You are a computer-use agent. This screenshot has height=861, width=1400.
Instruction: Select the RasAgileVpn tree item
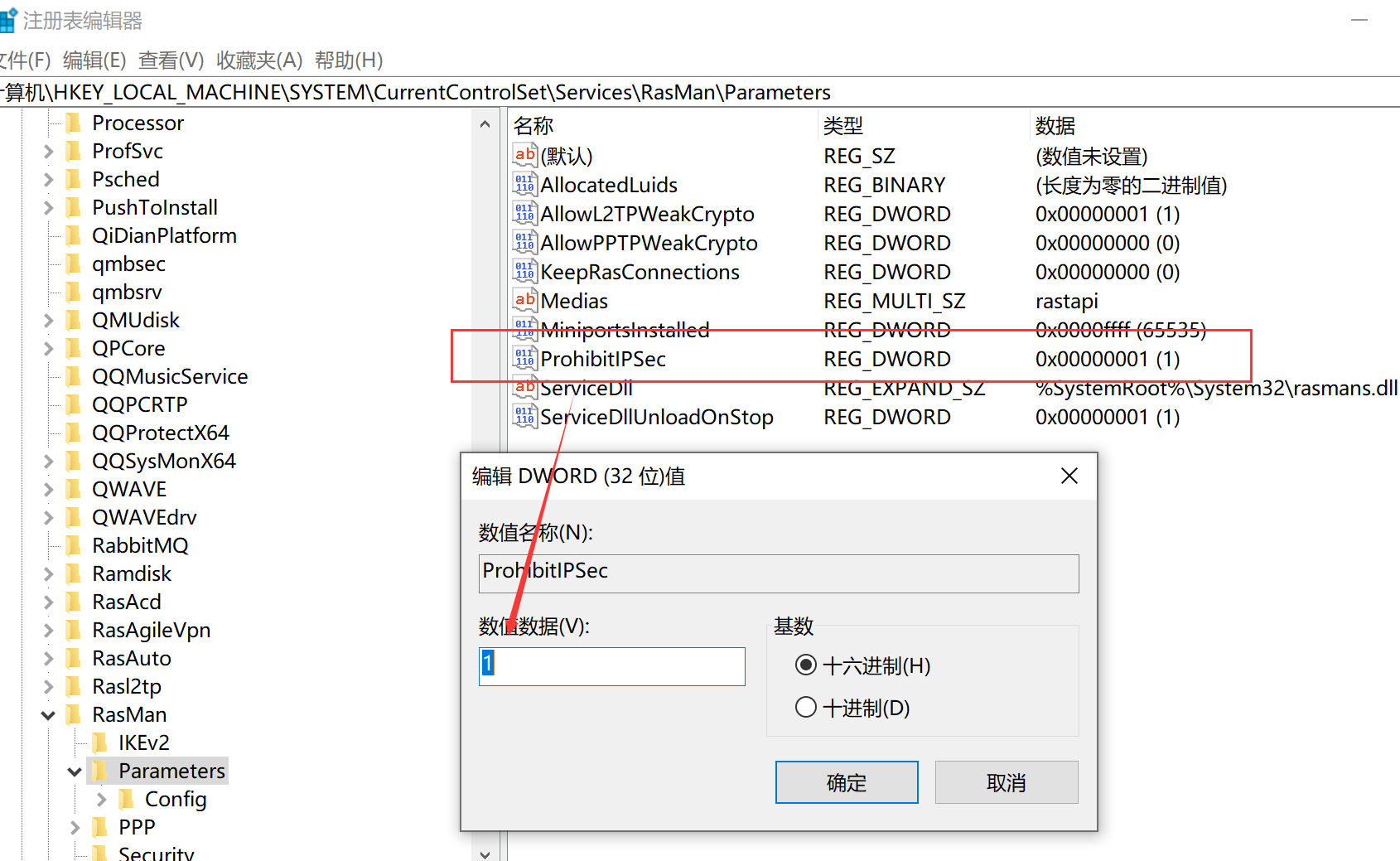pos(152,630)
